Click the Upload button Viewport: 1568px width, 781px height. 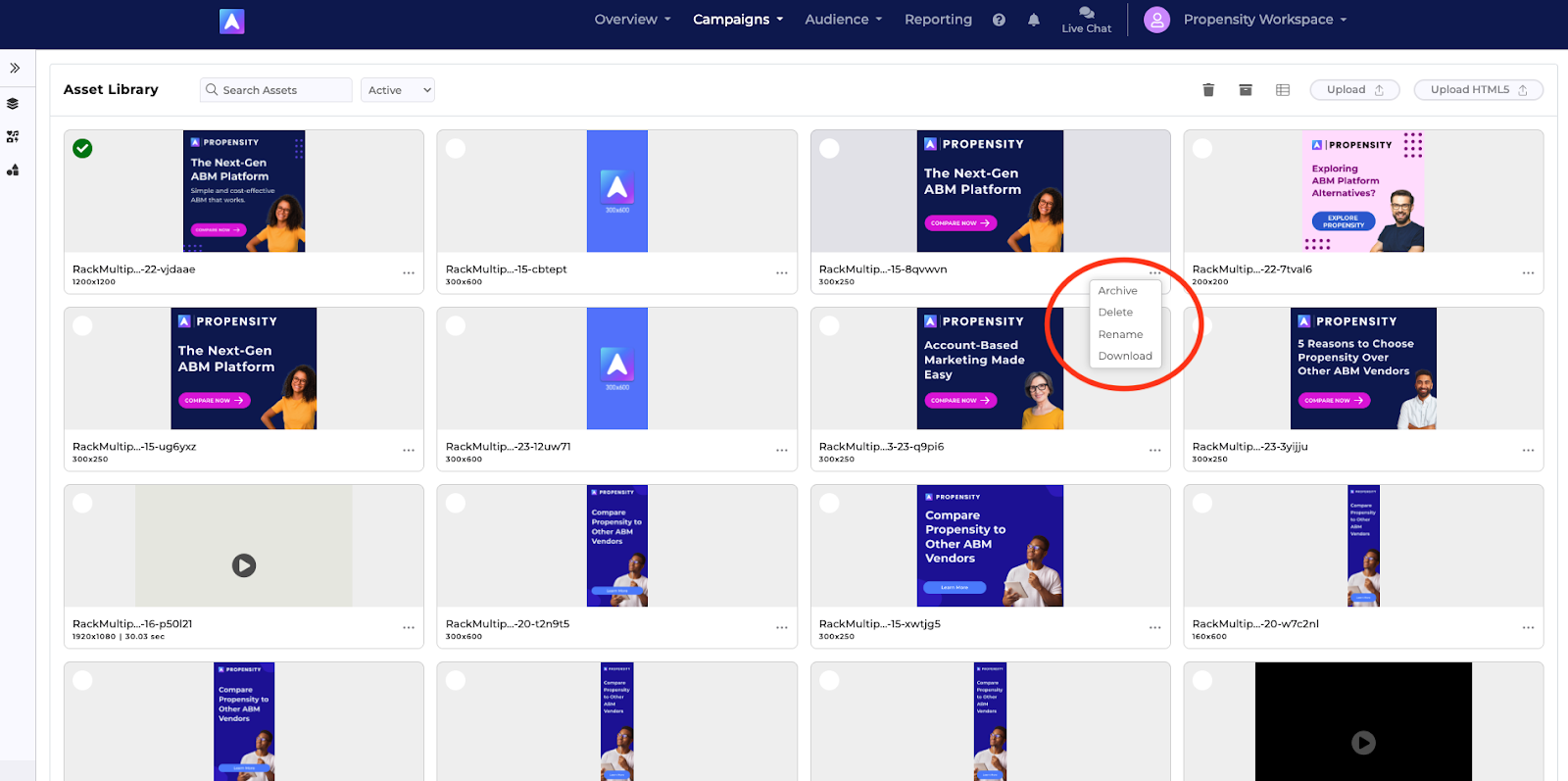point(1354,90)
